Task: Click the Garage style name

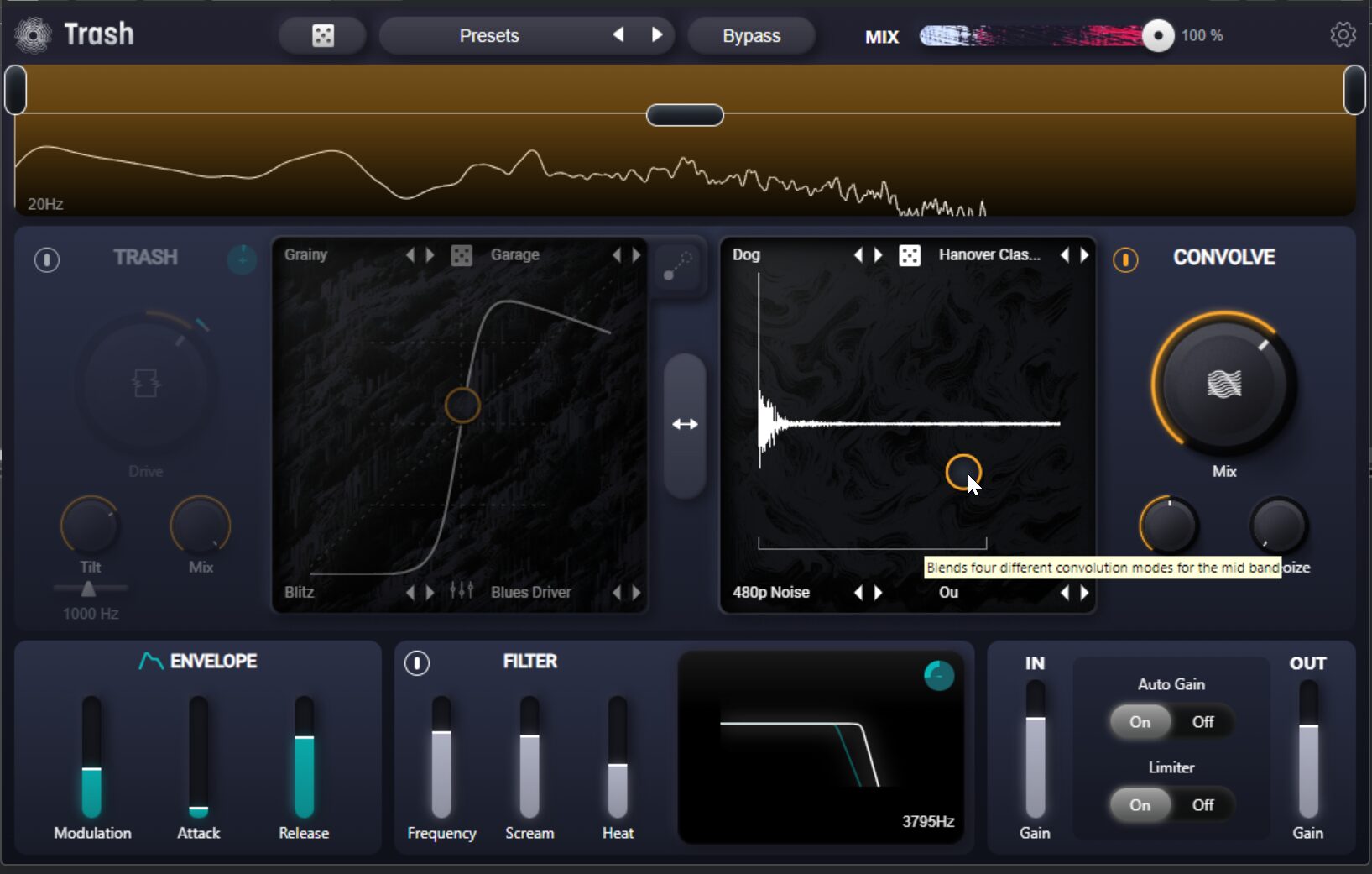Action: pyautogui.click(x=514, y=254)
